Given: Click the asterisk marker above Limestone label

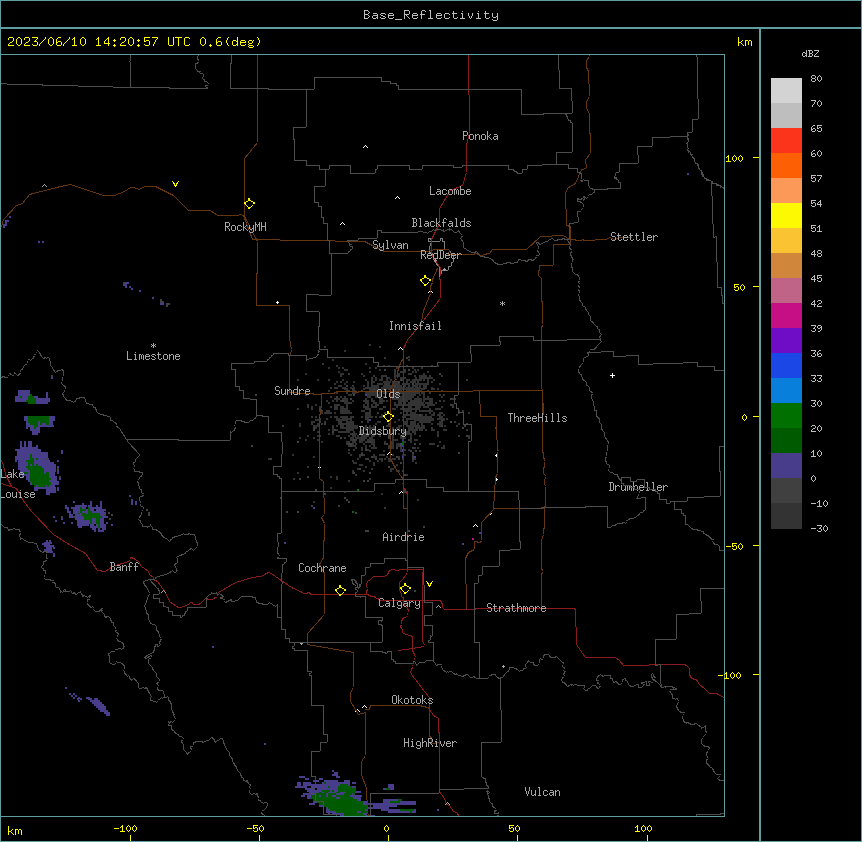Looking at the screenshot, I should pos(153,345).
